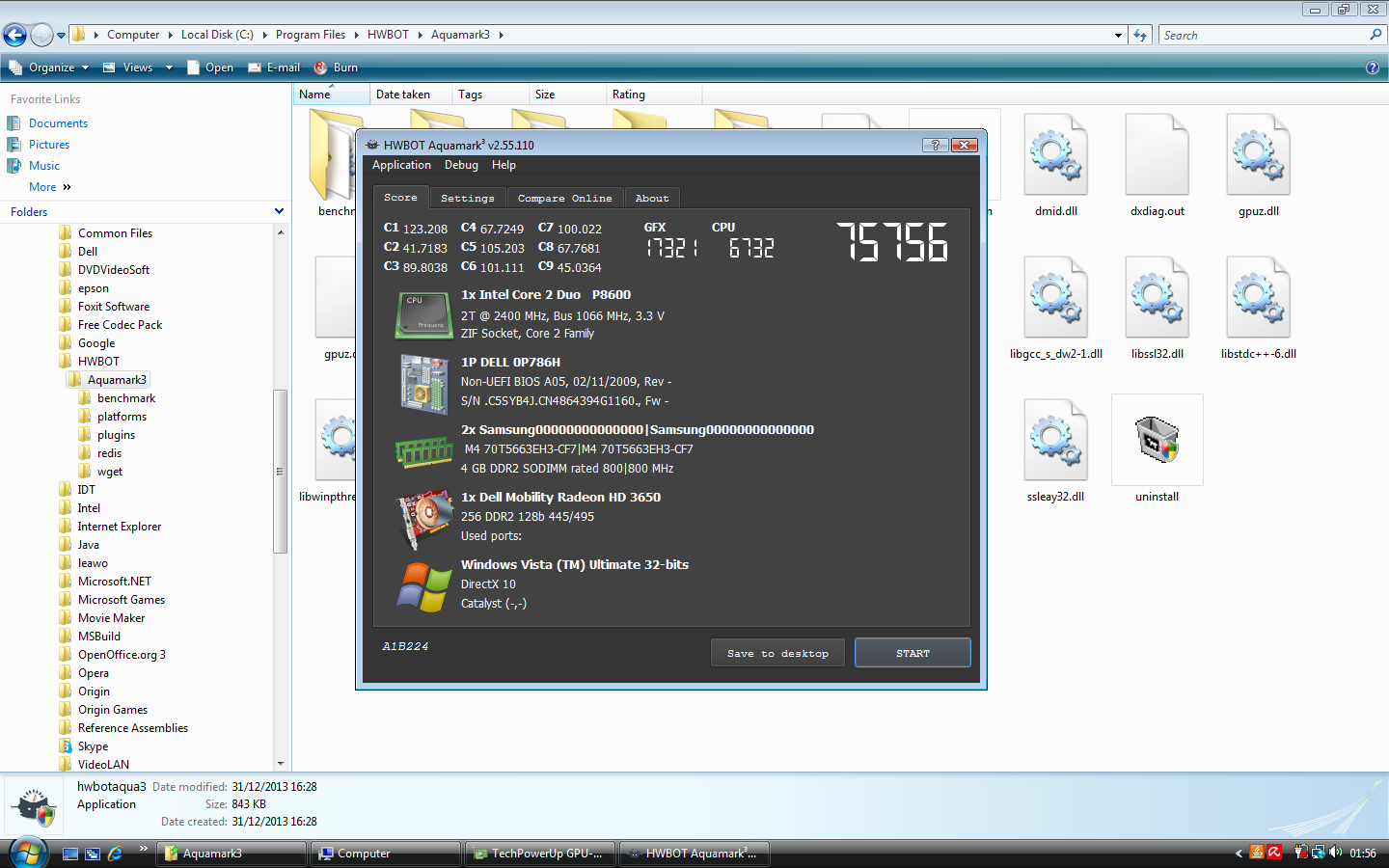Click the Windows Vista logo icon in Aquamark
Screen dimensions: 1389x868
[x=424, y=587]
